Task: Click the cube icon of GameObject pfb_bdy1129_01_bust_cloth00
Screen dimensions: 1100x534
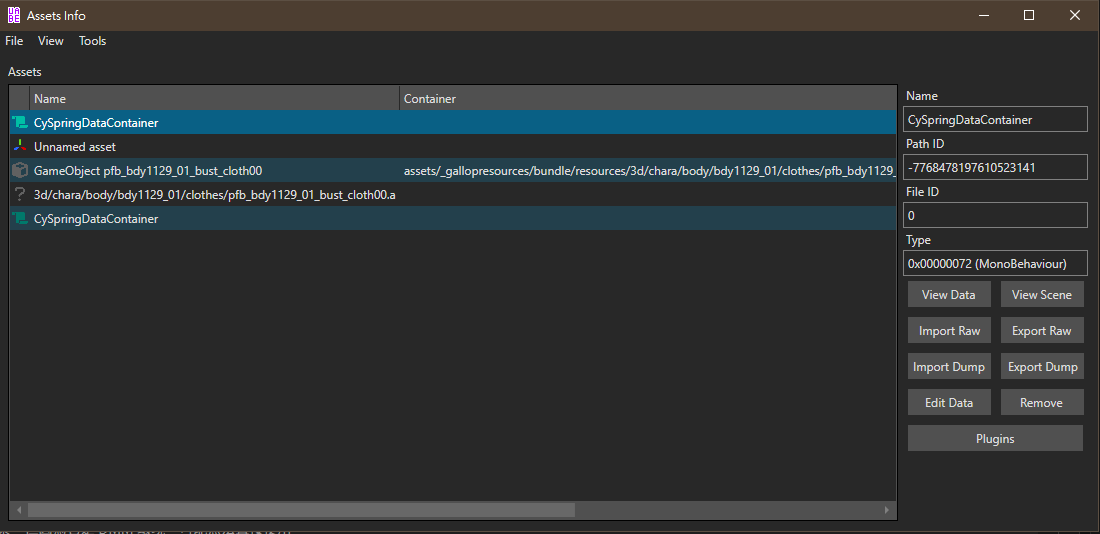Action: pos(20,171)
